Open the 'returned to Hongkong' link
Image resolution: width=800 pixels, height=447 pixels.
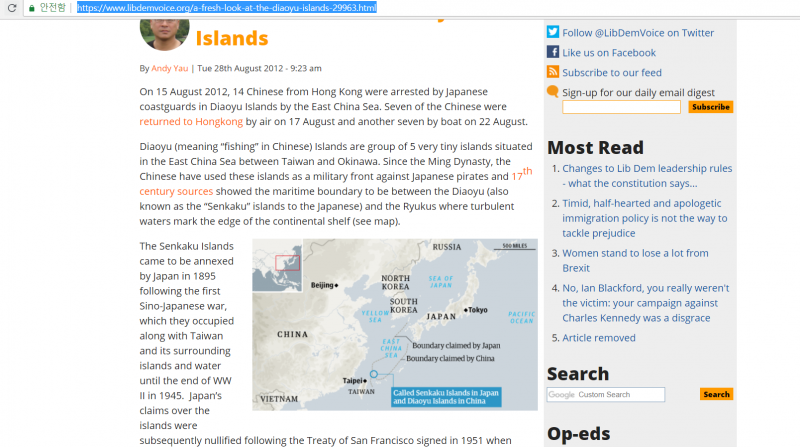(x=191, y=122)
